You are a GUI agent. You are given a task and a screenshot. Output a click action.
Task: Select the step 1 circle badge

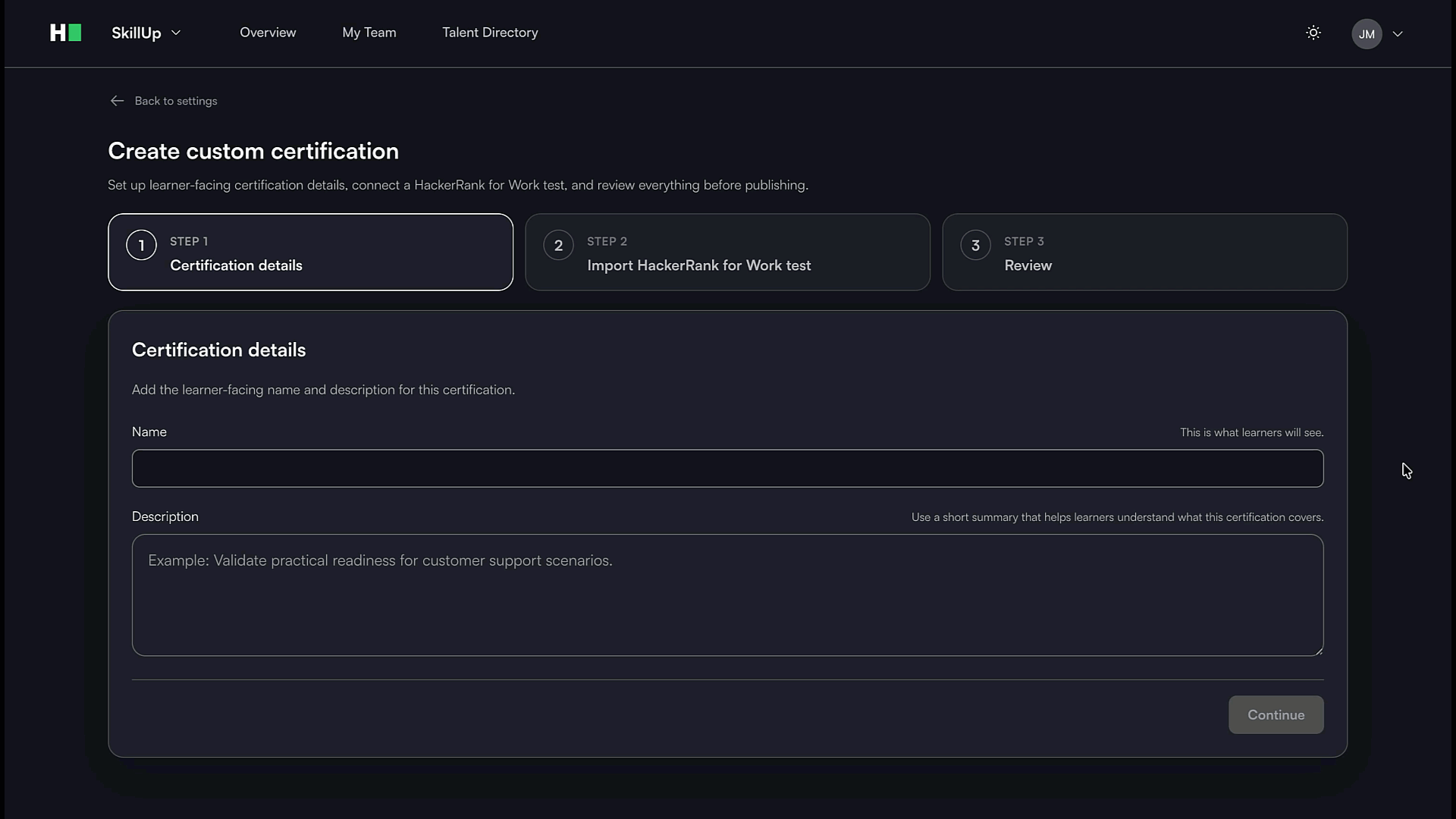141,244
